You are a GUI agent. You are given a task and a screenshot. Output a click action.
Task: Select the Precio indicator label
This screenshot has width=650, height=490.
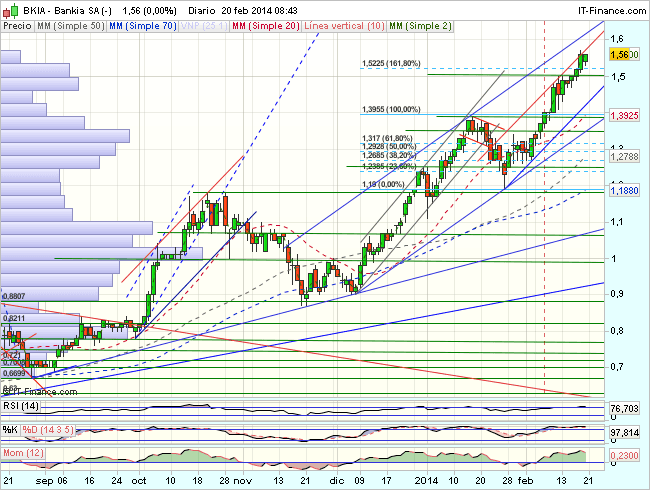click(17, 26)
